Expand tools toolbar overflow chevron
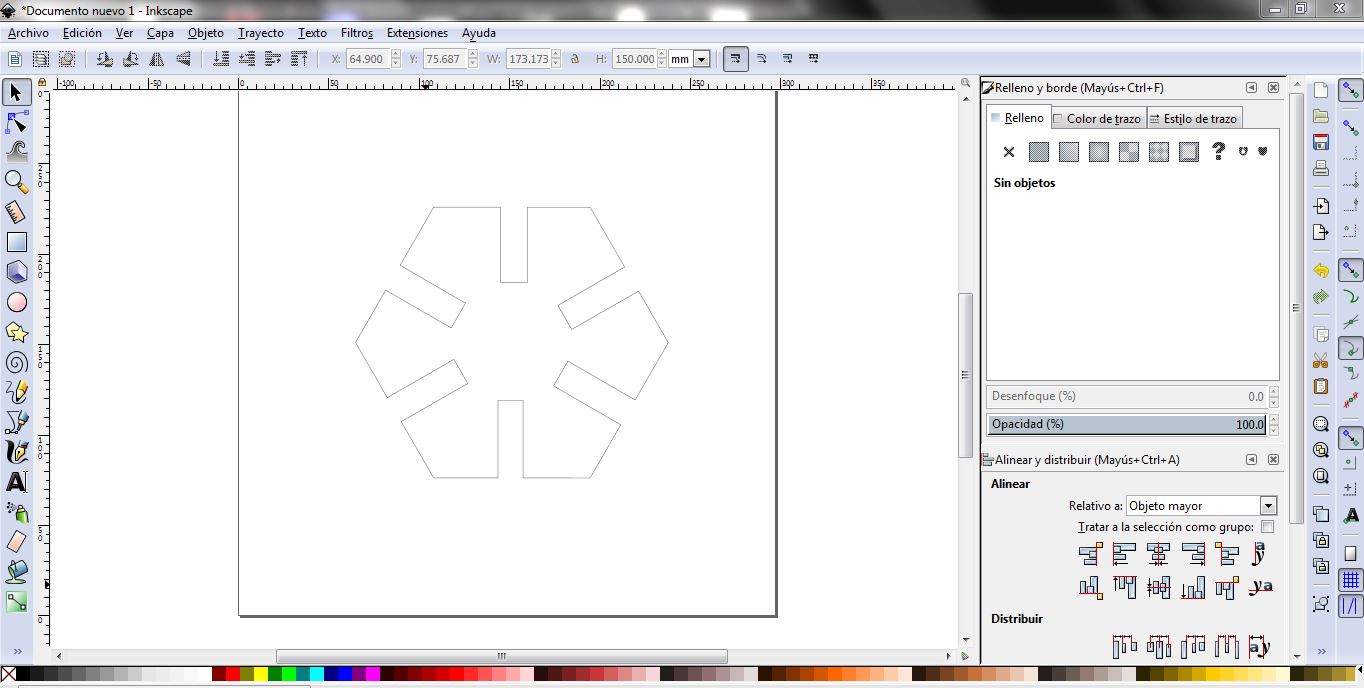This screenshot has width=1364, height=688. [x=16, y=651]
